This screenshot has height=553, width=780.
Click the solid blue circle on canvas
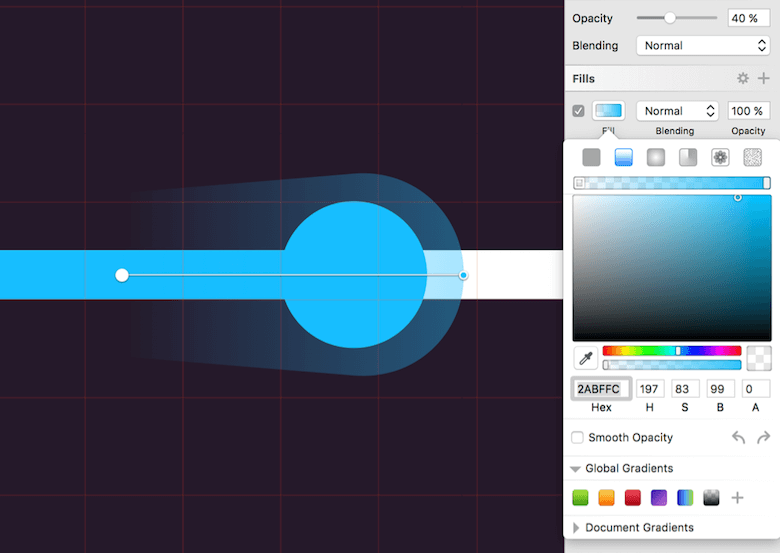click(x=354, y=275)
